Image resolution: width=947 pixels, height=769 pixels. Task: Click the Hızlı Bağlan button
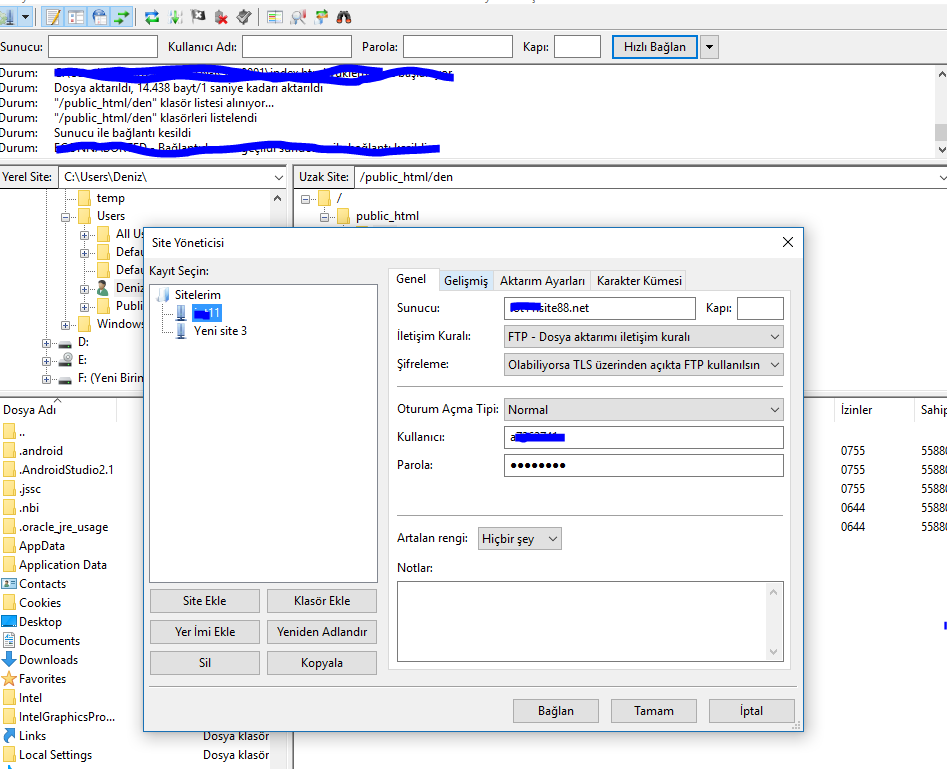click(655, 47)
